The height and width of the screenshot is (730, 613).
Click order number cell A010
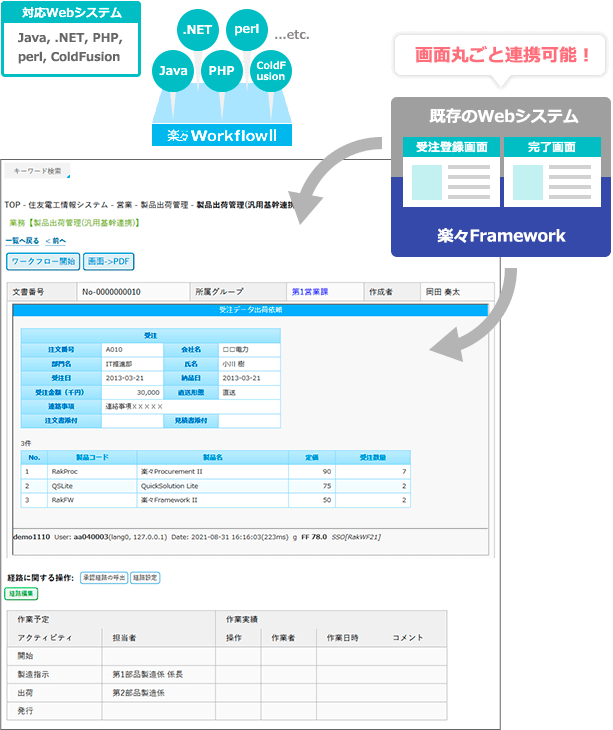(x=132, y=350)
